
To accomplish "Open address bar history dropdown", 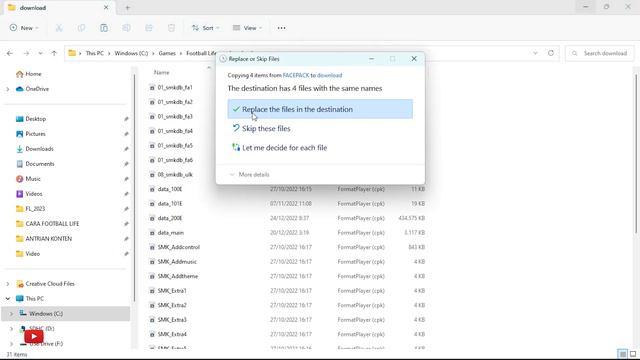I will point(535,53).
